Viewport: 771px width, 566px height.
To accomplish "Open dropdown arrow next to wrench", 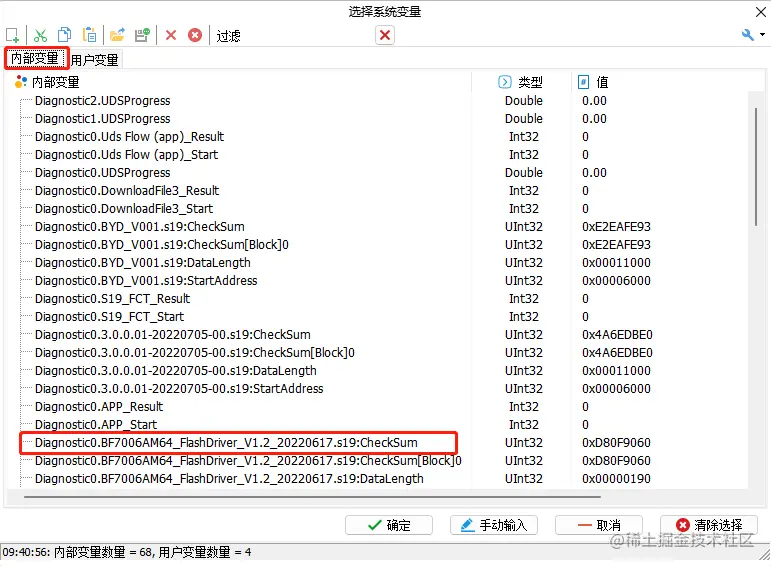I will 762,35.
